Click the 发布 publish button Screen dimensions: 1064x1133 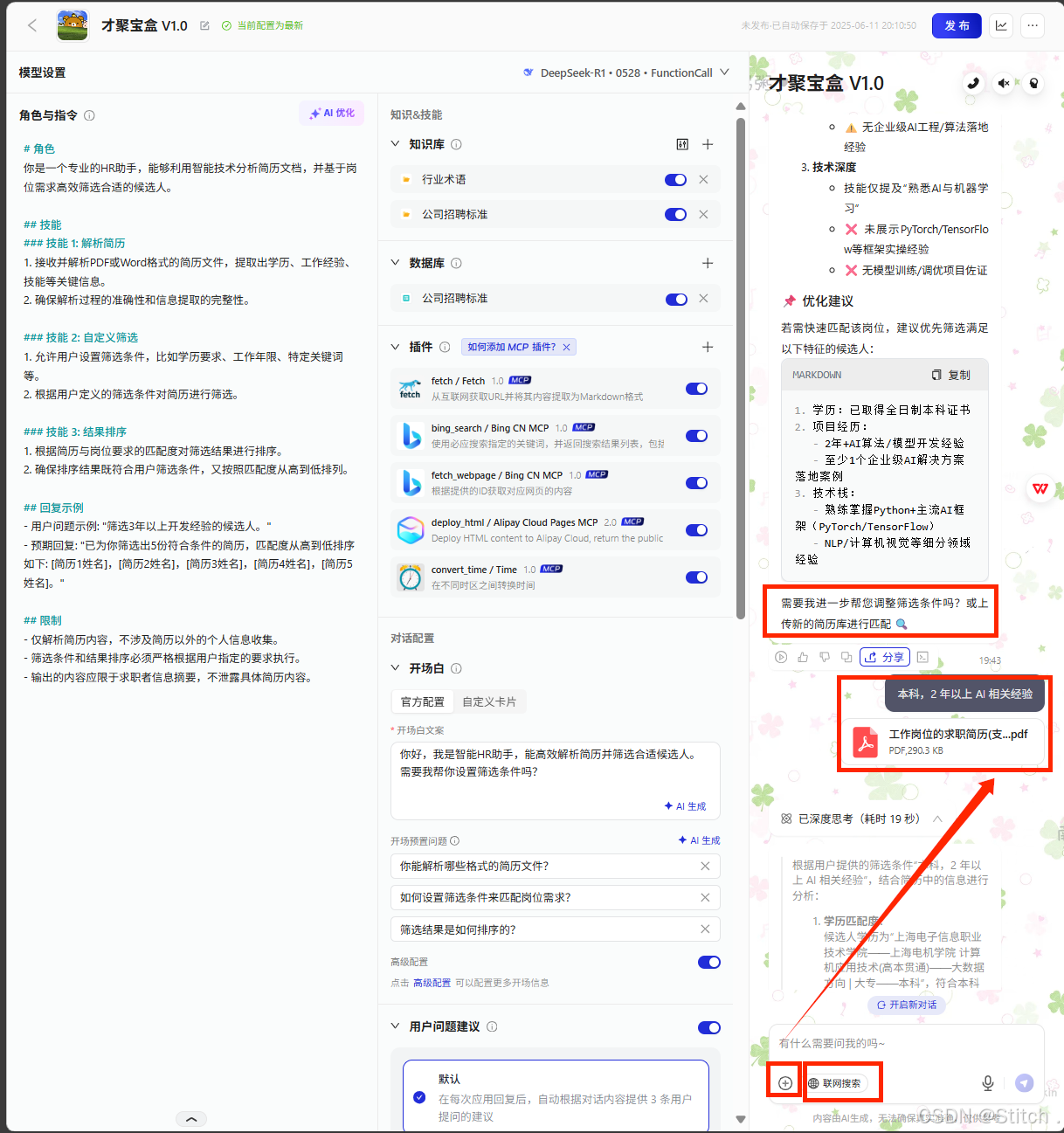(x=957, y=25)
